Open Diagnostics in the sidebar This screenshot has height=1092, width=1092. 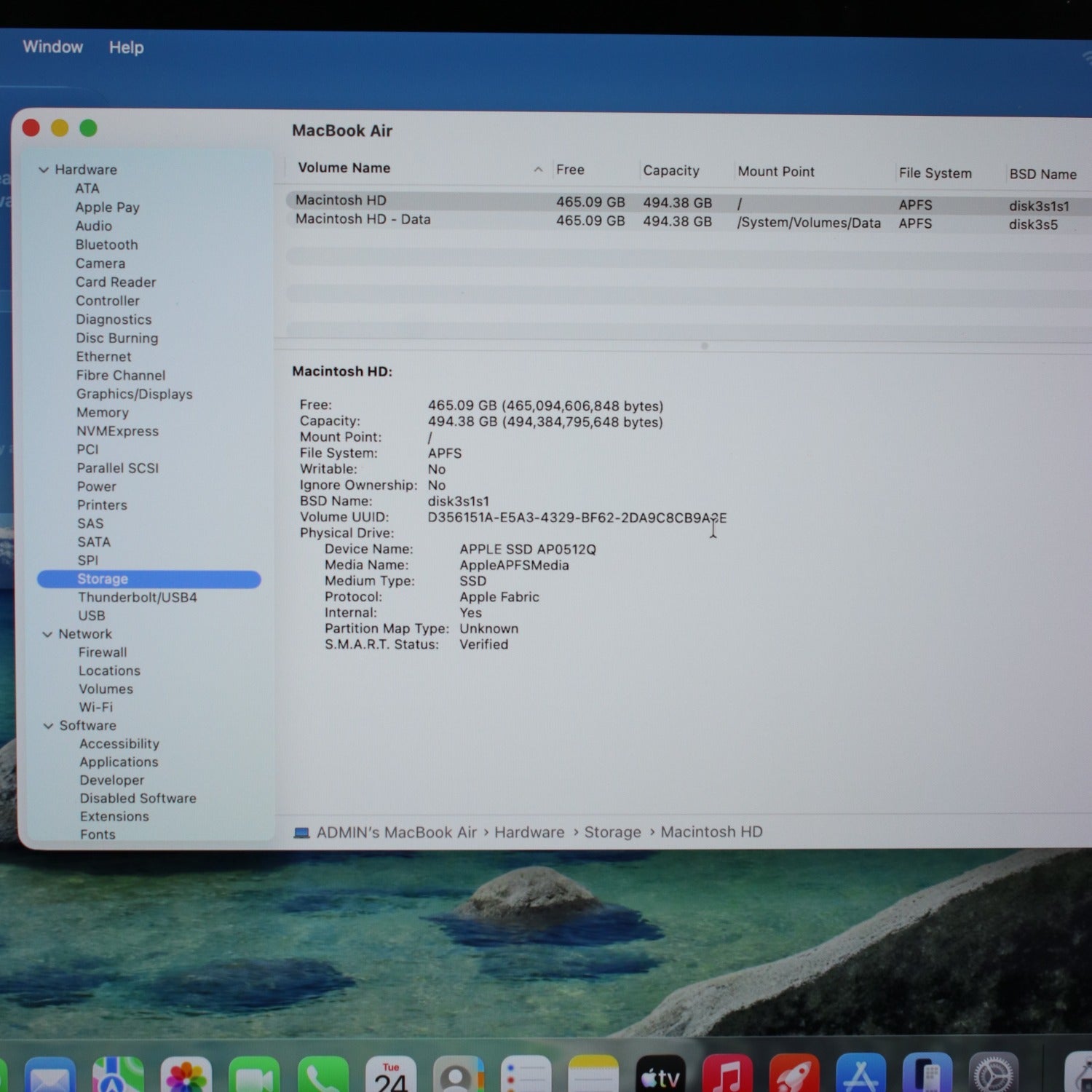pos(114,320)
